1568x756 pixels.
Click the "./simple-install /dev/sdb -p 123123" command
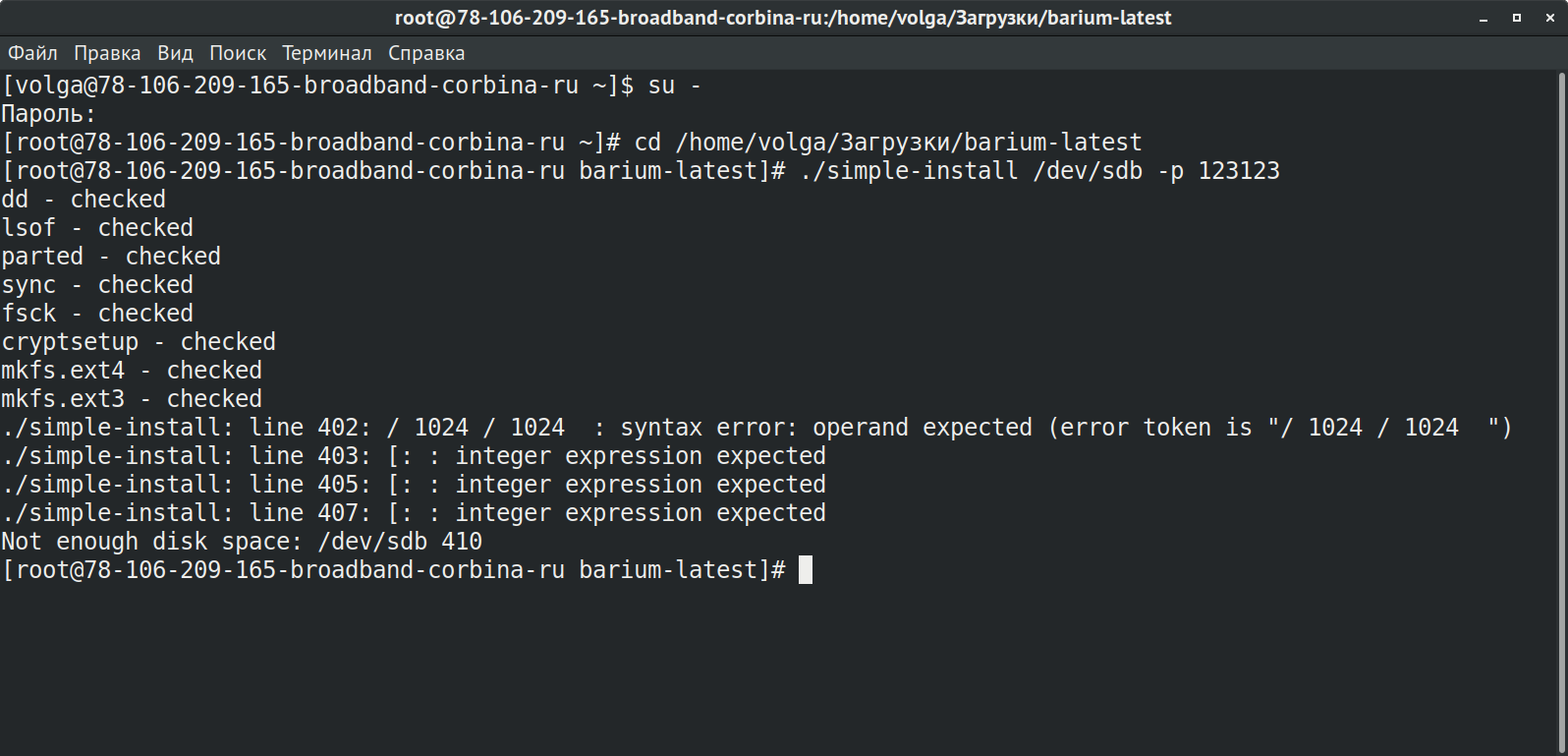click(1040, 171)
